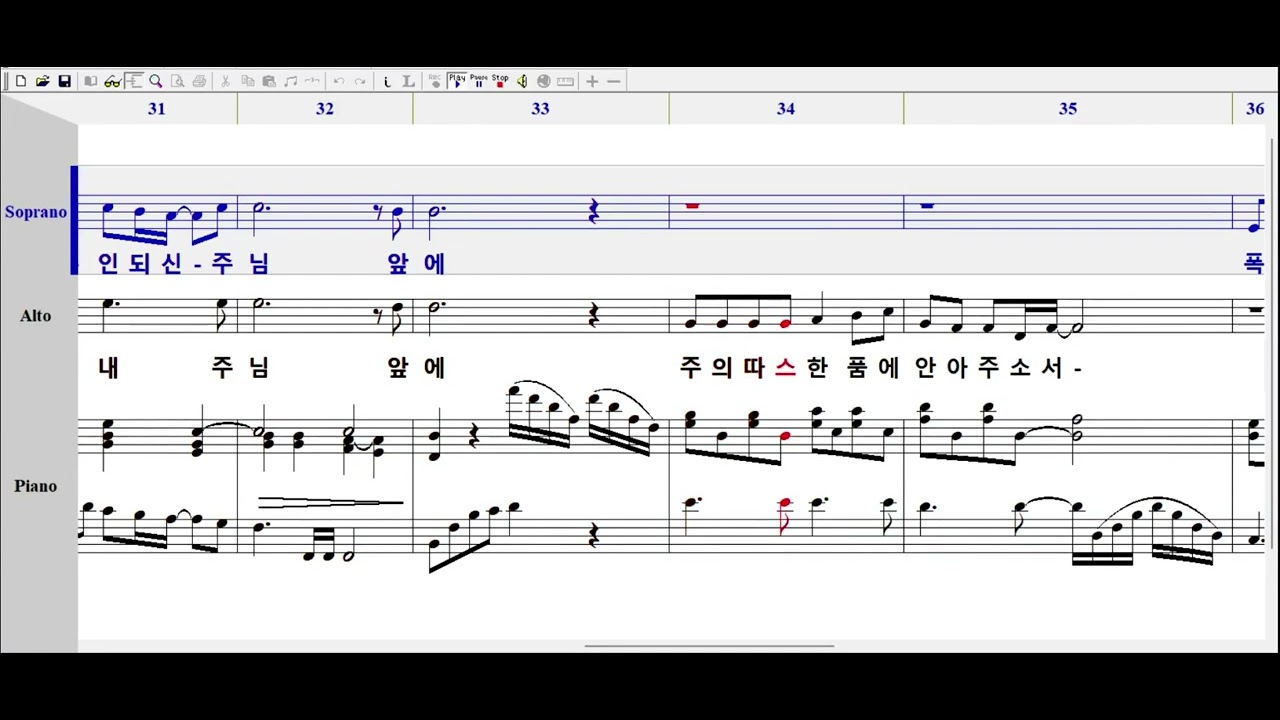Viewport: 1280px width, 720px height.
Task: Click the vertical scrollbar on right edge
Action: coord(1272,345)
